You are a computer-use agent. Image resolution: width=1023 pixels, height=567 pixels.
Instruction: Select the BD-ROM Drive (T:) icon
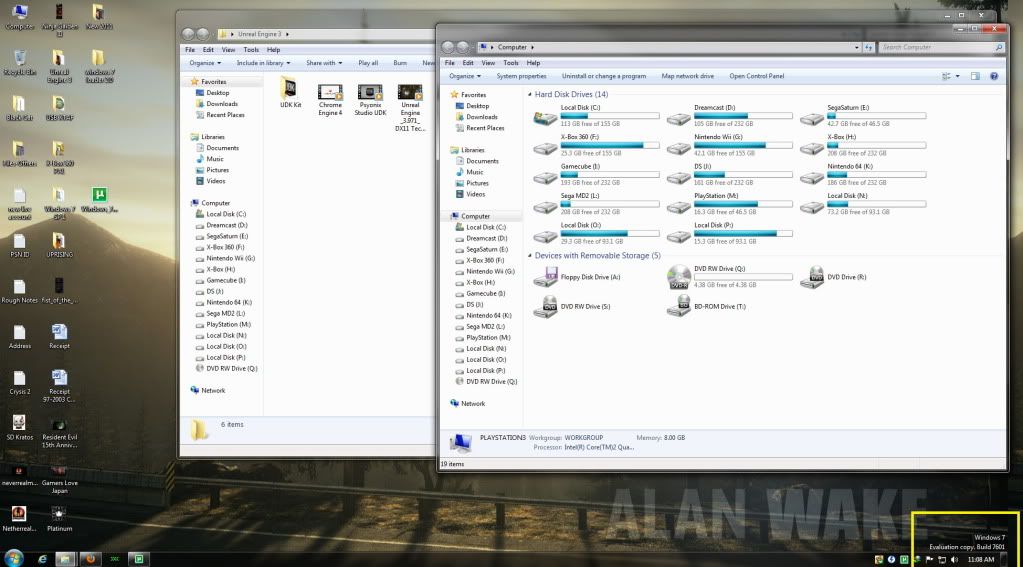click(679, 307)
